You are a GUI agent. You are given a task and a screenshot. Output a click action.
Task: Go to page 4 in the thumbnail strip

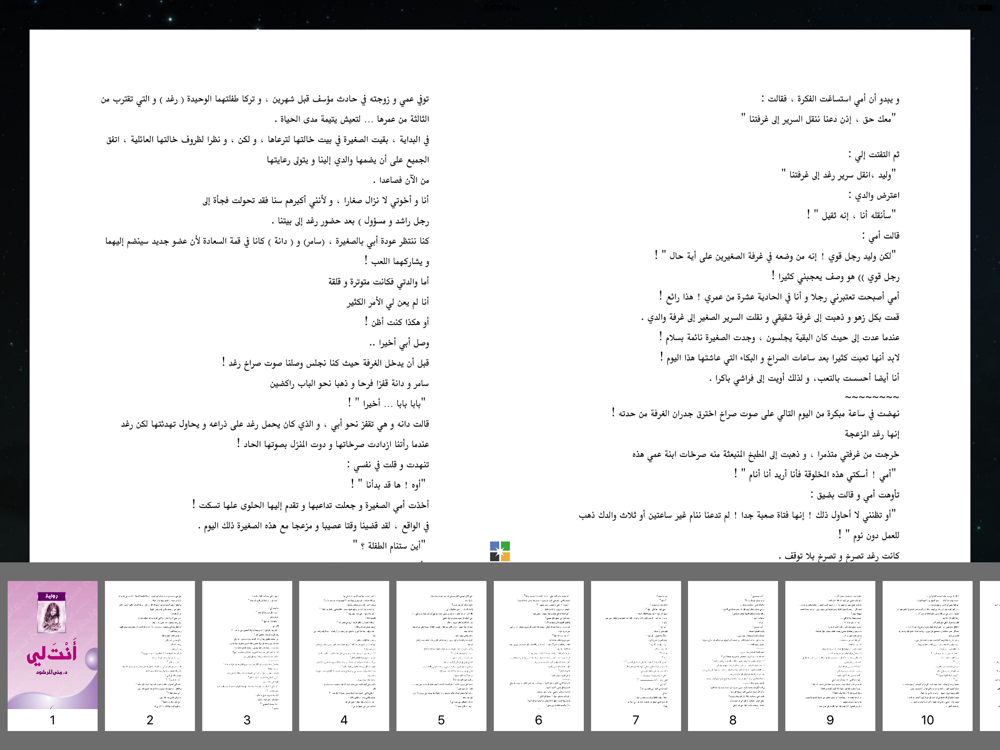pos(344,655)
